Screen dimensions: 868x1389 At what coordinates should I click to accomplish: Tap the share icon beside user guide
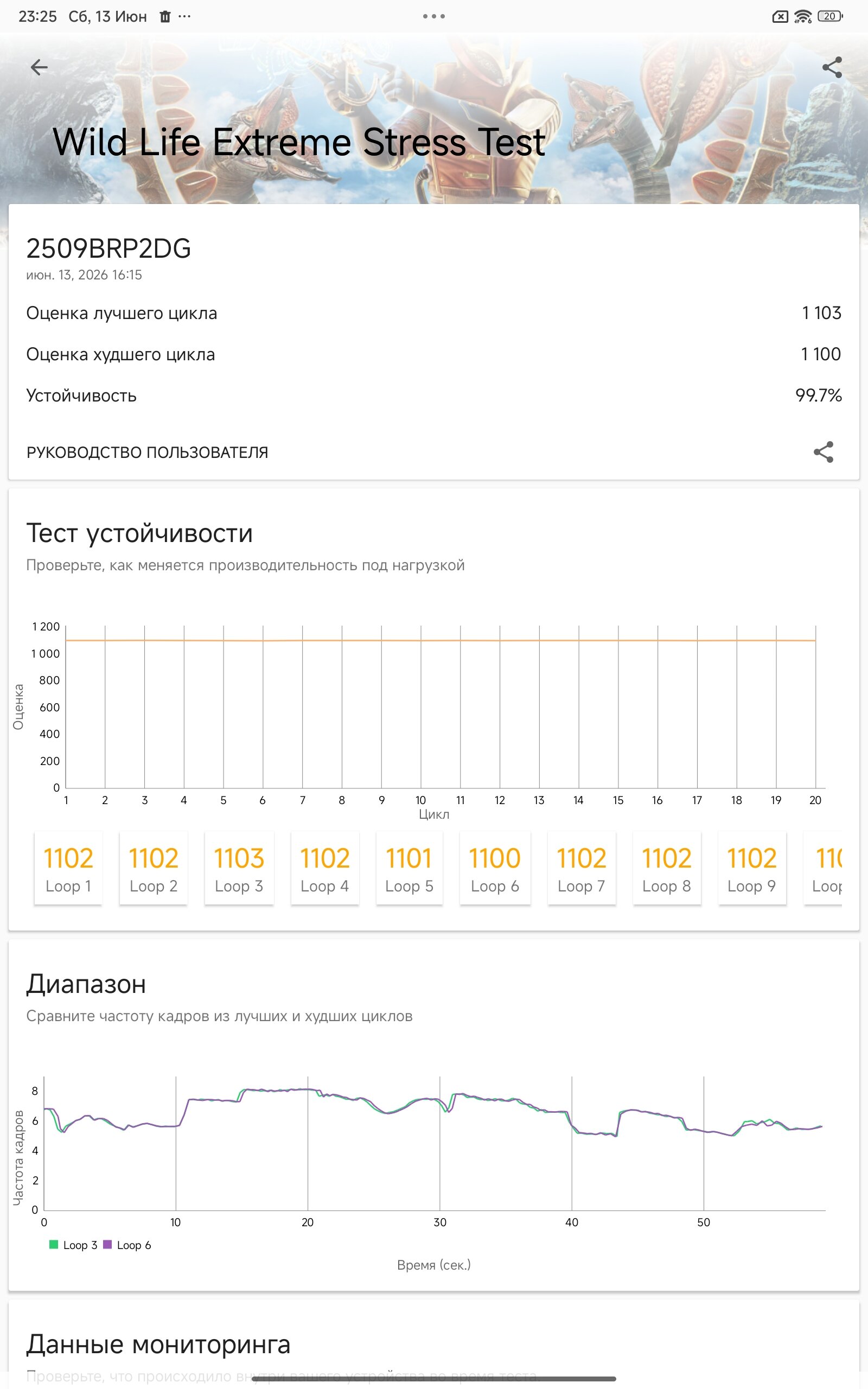pos(823,452)
